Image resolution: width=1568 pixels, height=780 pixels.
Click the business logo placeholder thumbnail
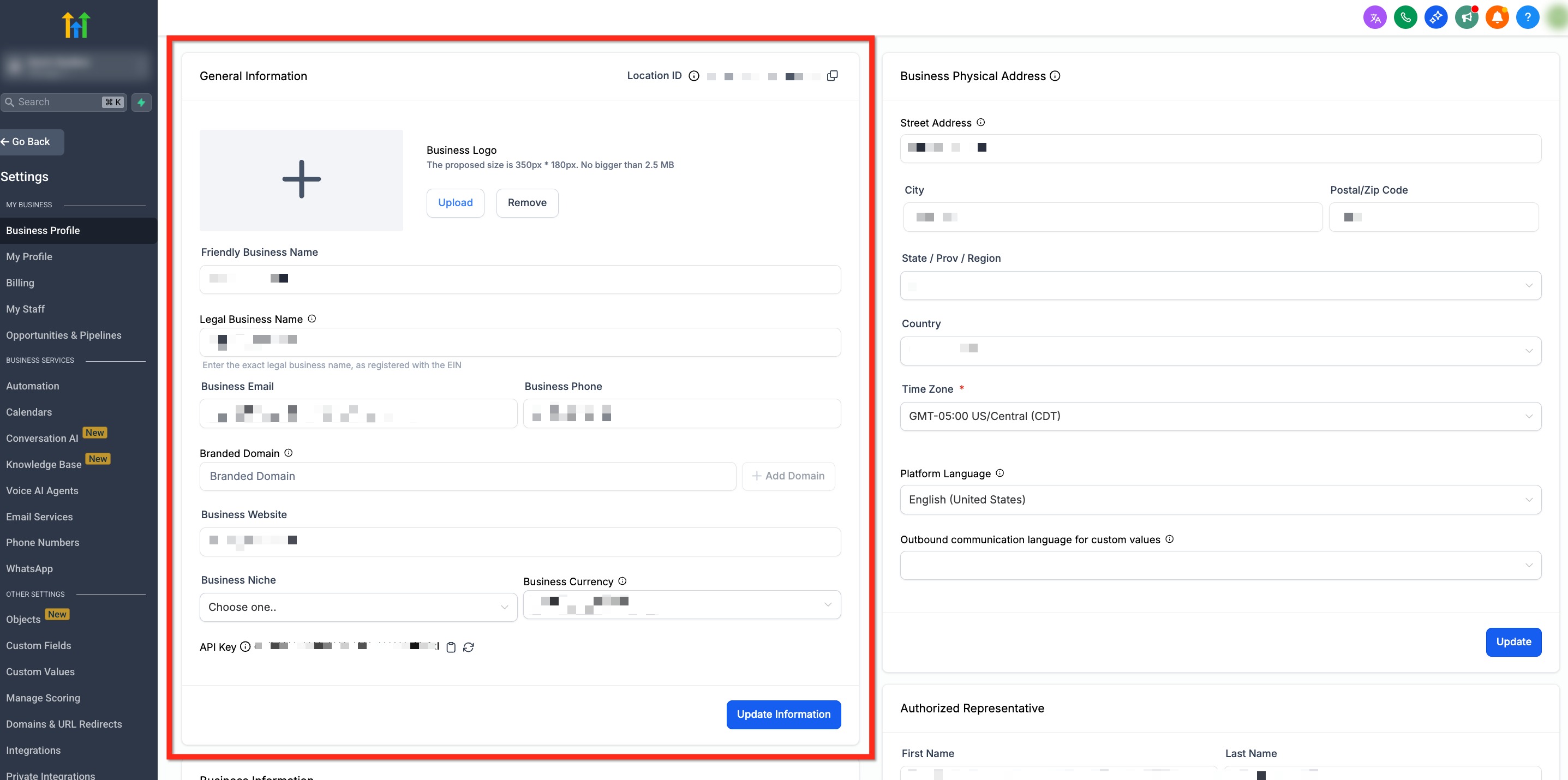(301, 180)
